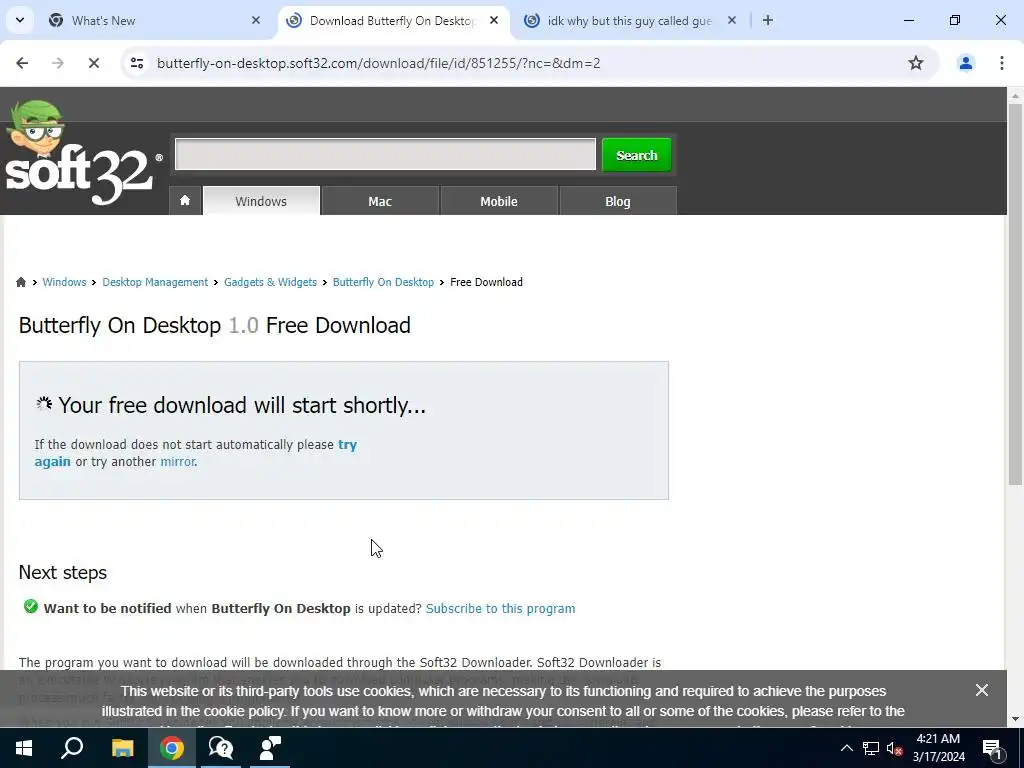This screenshot has height=768, width=1024.
Task: Bookmark this page with the star icon
Action: coord(916,63)
